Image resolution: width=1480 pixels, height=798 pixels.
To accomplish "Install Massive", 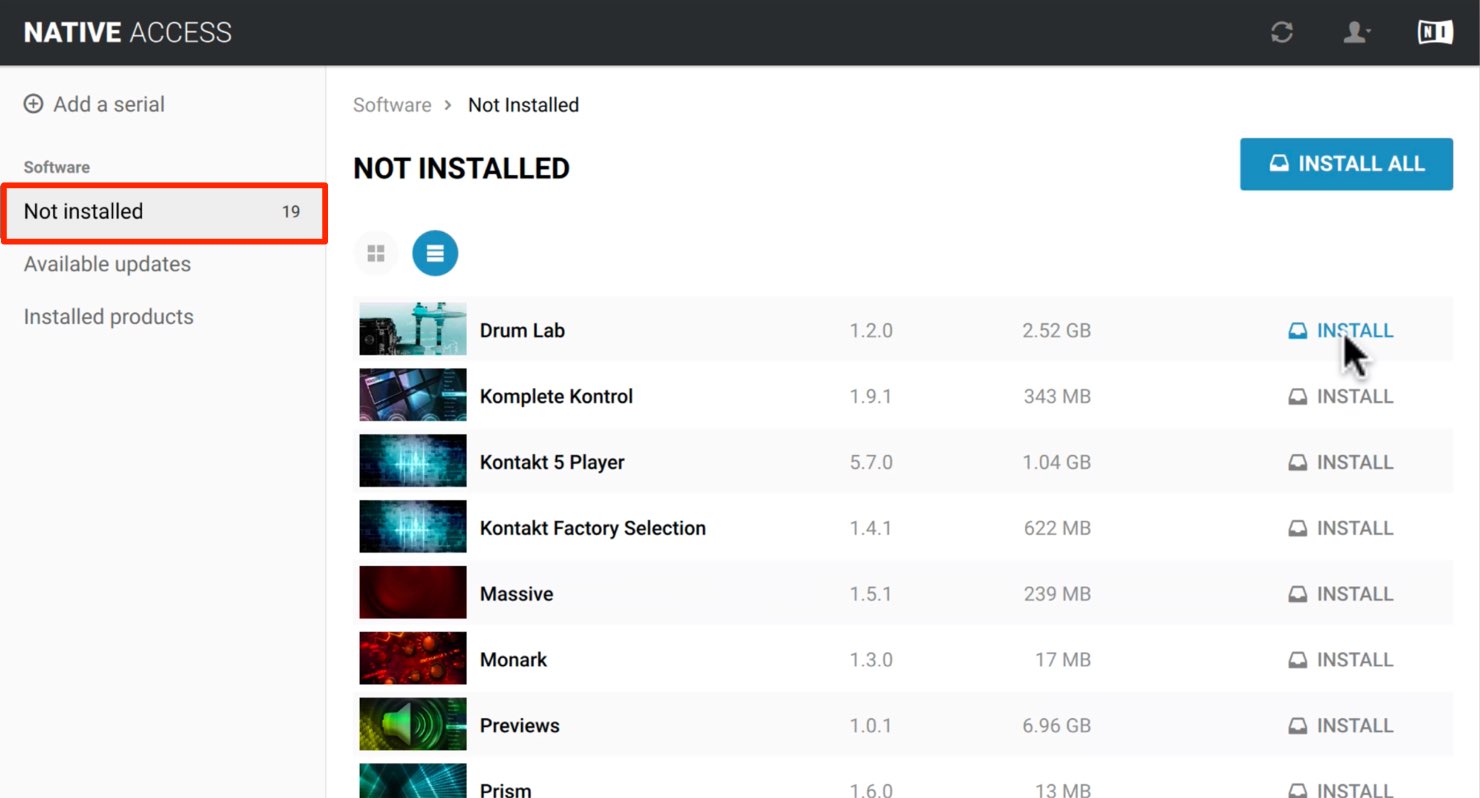I will click(x=1340, y=594).
